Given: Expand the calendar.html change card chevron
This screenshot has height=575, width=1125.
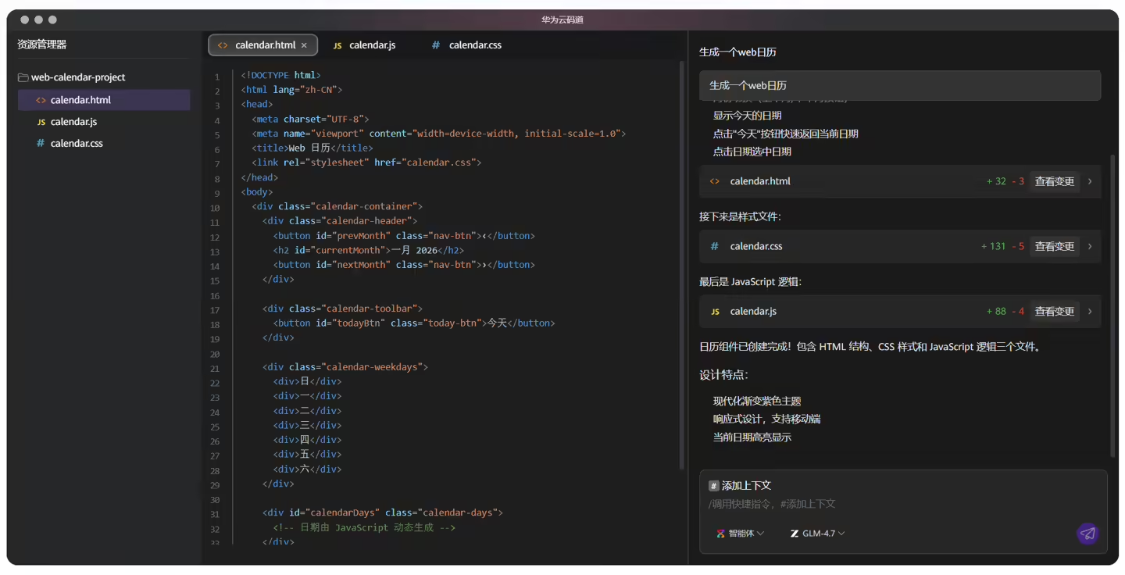Looking at the screenshot, I should (1090, 182).
